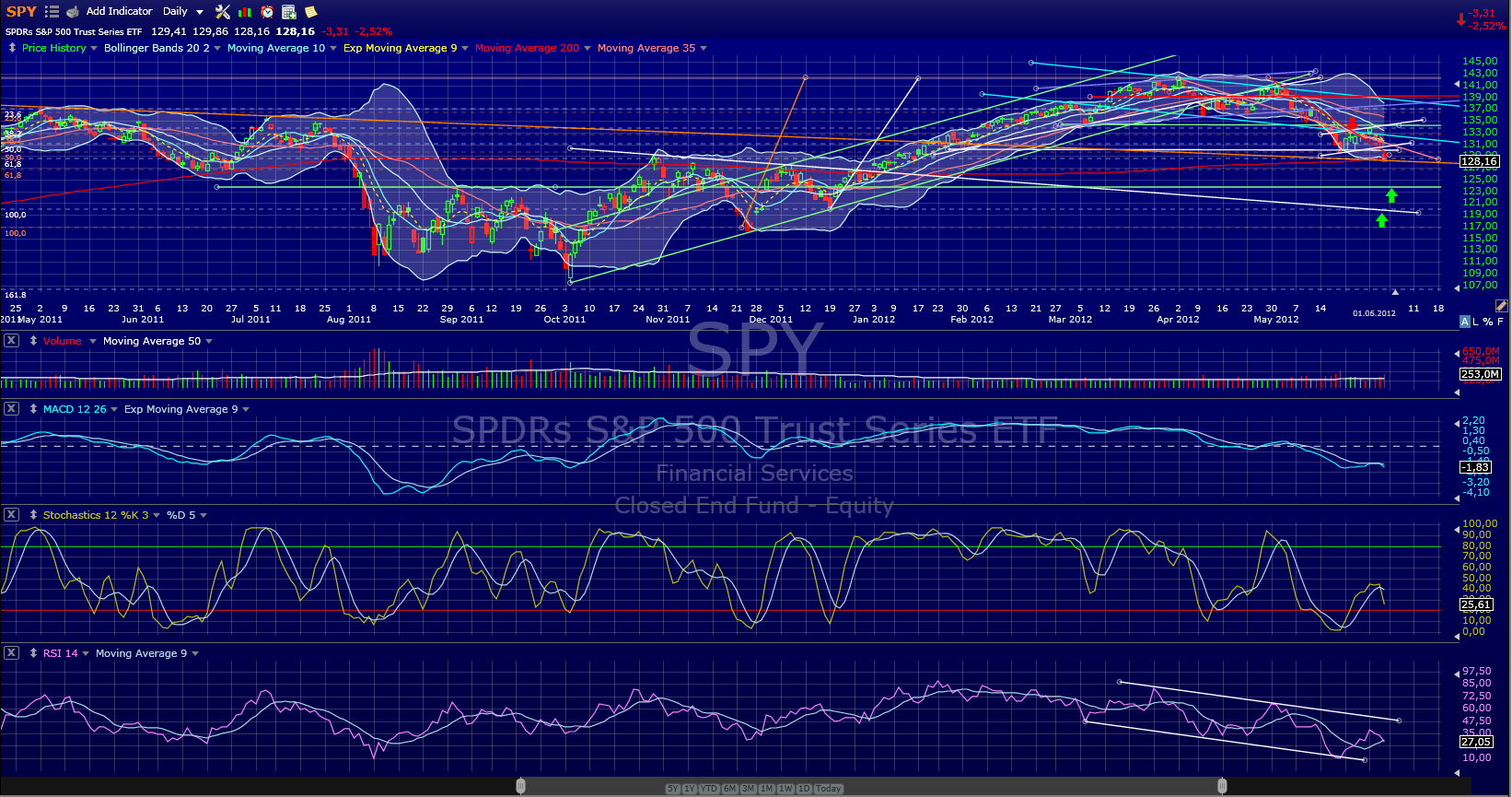
Task: Expand the RSI 14 dropdown
Action: pos(86,654)
